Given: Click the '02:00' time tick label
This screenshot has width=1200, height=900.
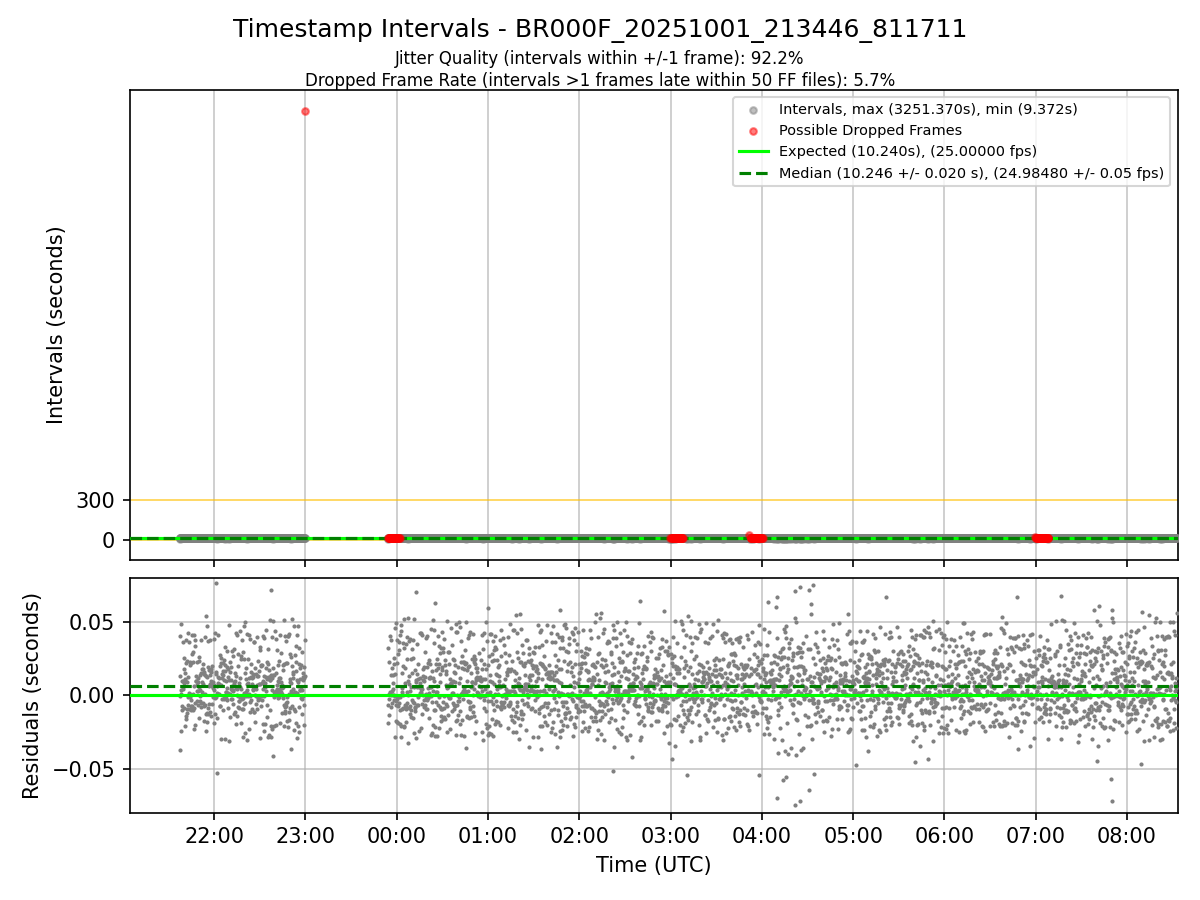Looking at the screenshot, I should point(579,836).
